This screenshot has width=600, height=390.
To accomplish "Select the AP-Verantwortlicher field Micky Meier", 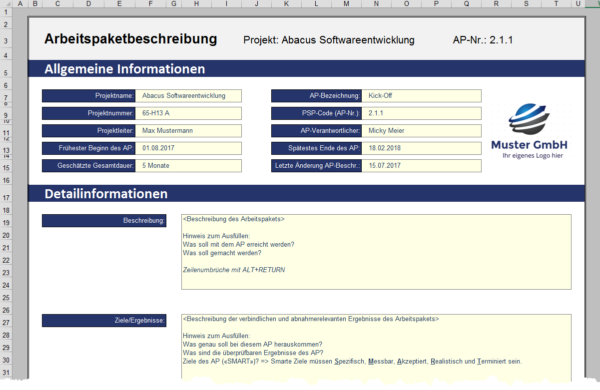I will coord(421,131).
